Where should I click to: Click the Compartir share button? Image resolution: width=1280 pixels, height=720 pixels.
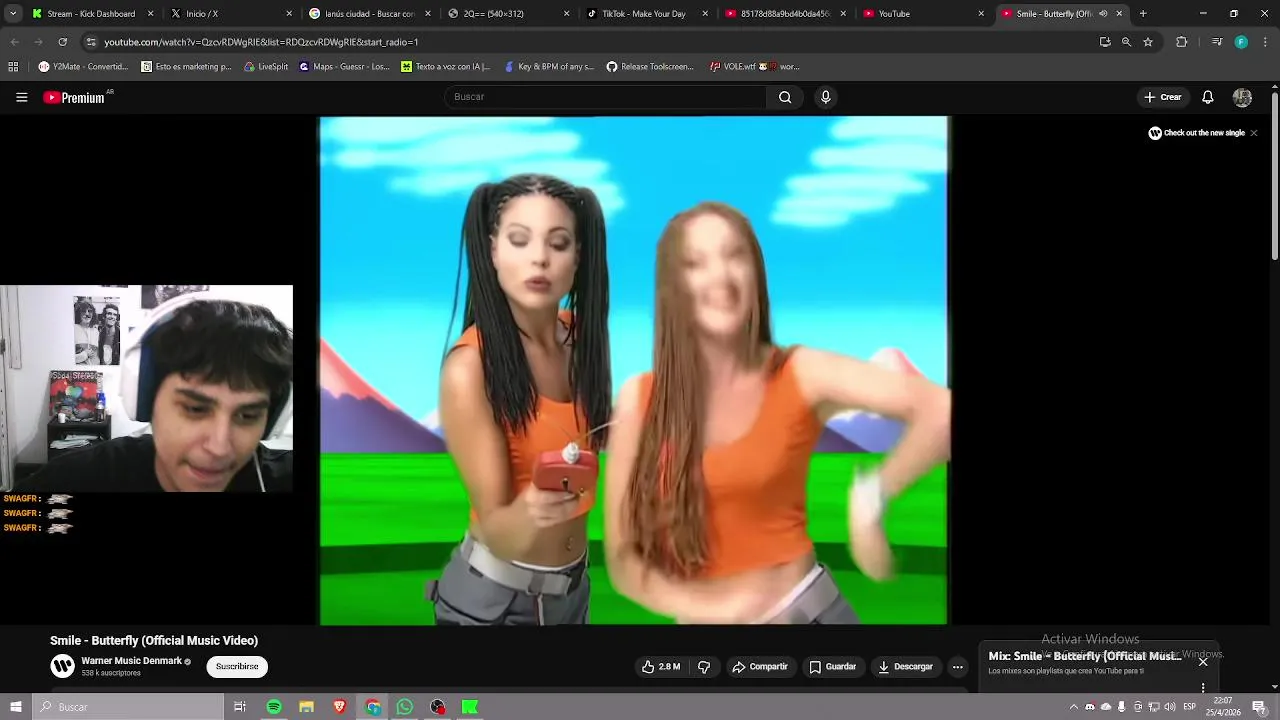click(760, 667)
